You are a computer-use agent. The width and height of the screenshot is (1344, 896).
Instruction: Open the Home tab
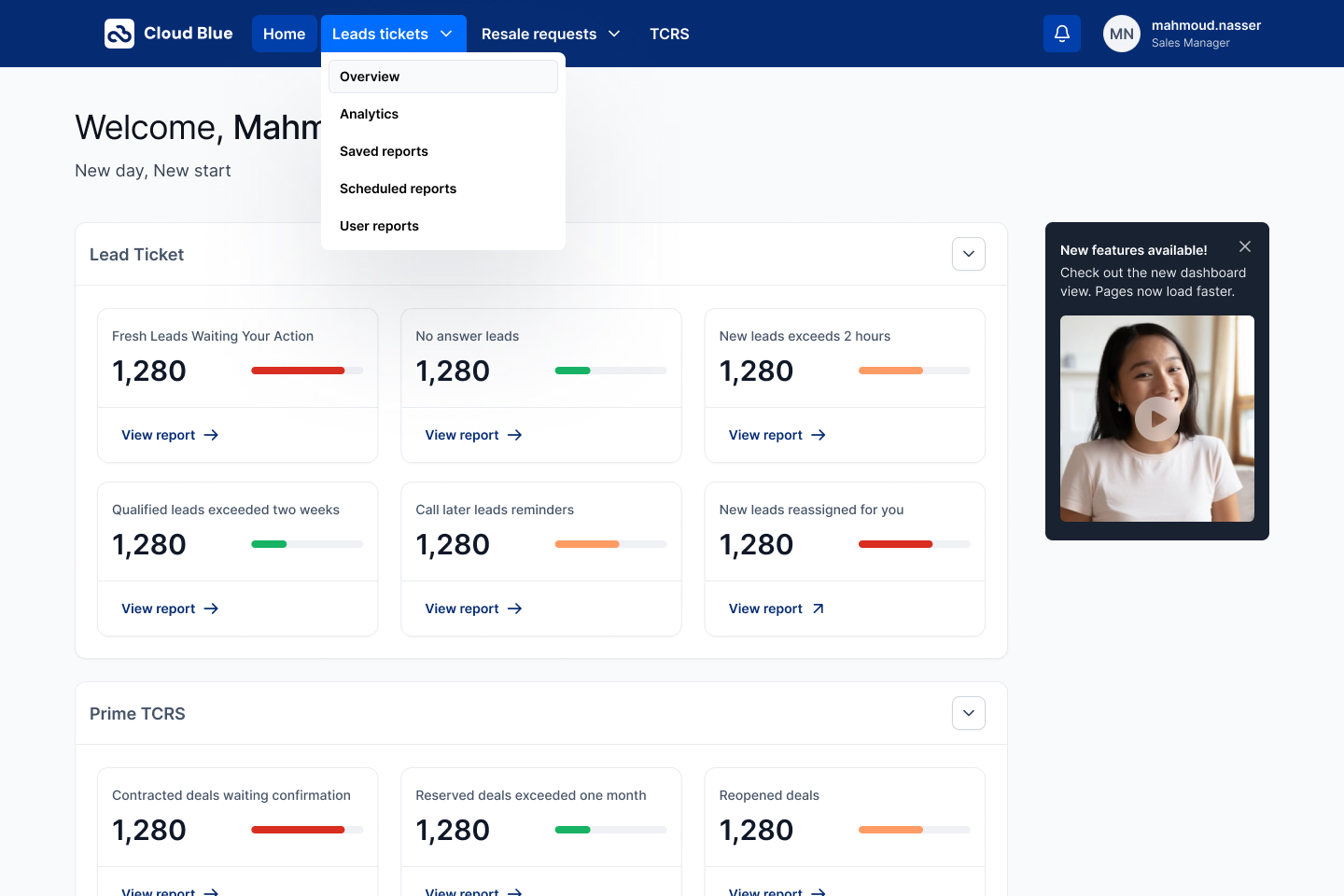285,34
